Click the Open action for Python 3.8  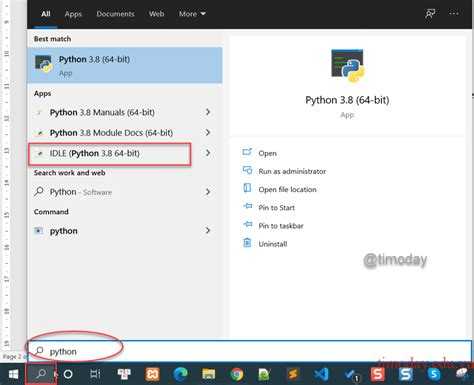click(x=267, y=153)
